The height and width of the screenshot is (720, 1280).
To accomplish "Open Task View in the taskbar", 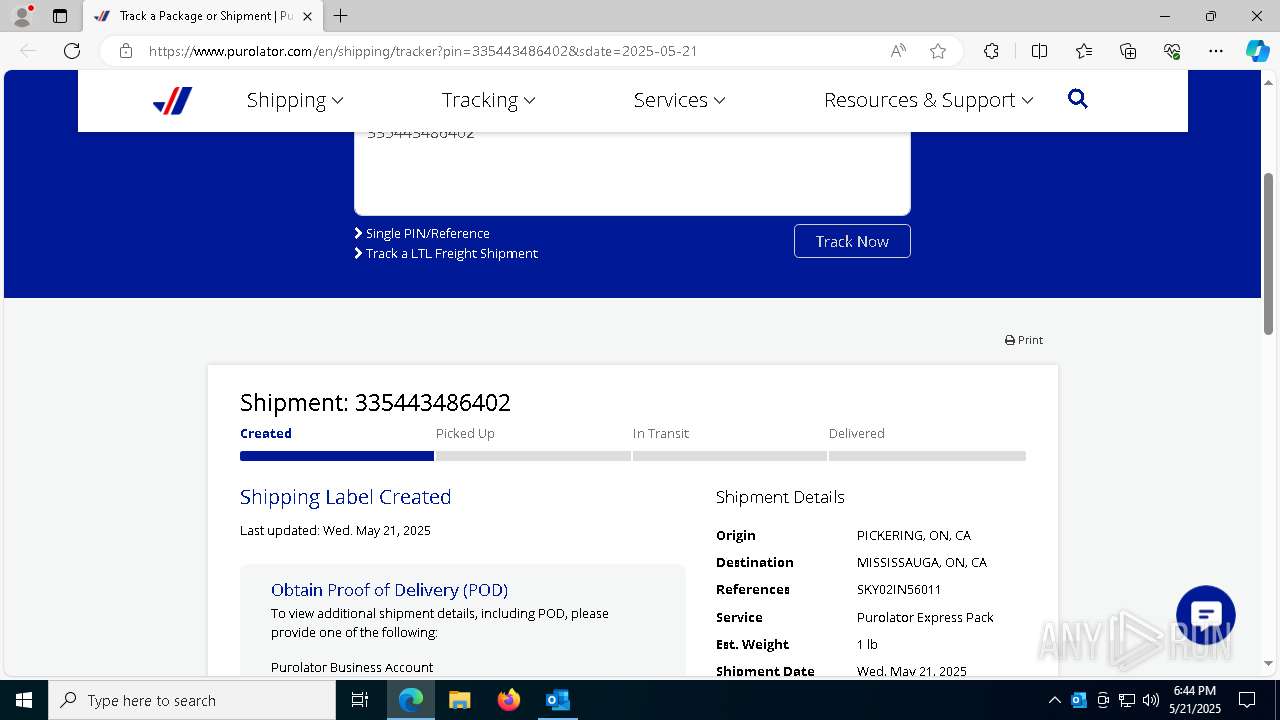I will [360, 700].
